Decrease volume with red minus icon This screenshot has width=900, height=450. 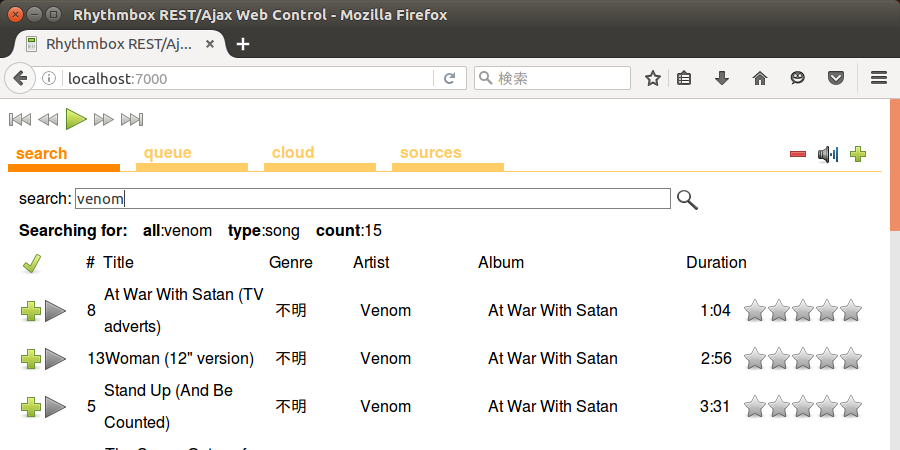(x=798, y=154)
